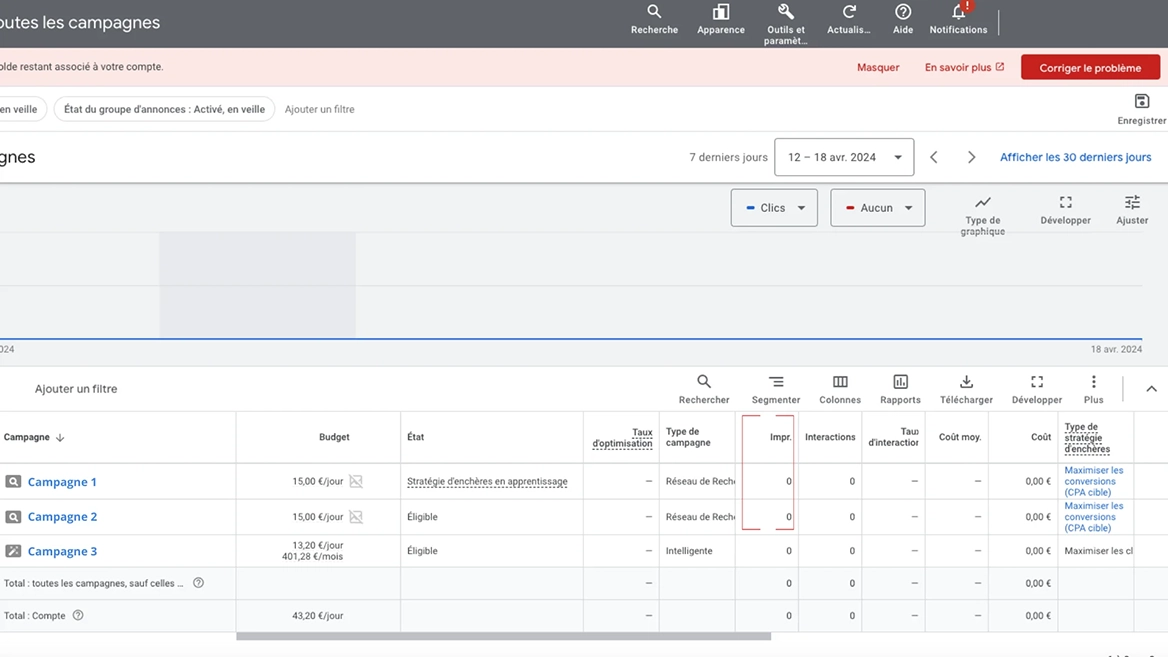
Task: Click the État column header
Action: coord(416,437)
